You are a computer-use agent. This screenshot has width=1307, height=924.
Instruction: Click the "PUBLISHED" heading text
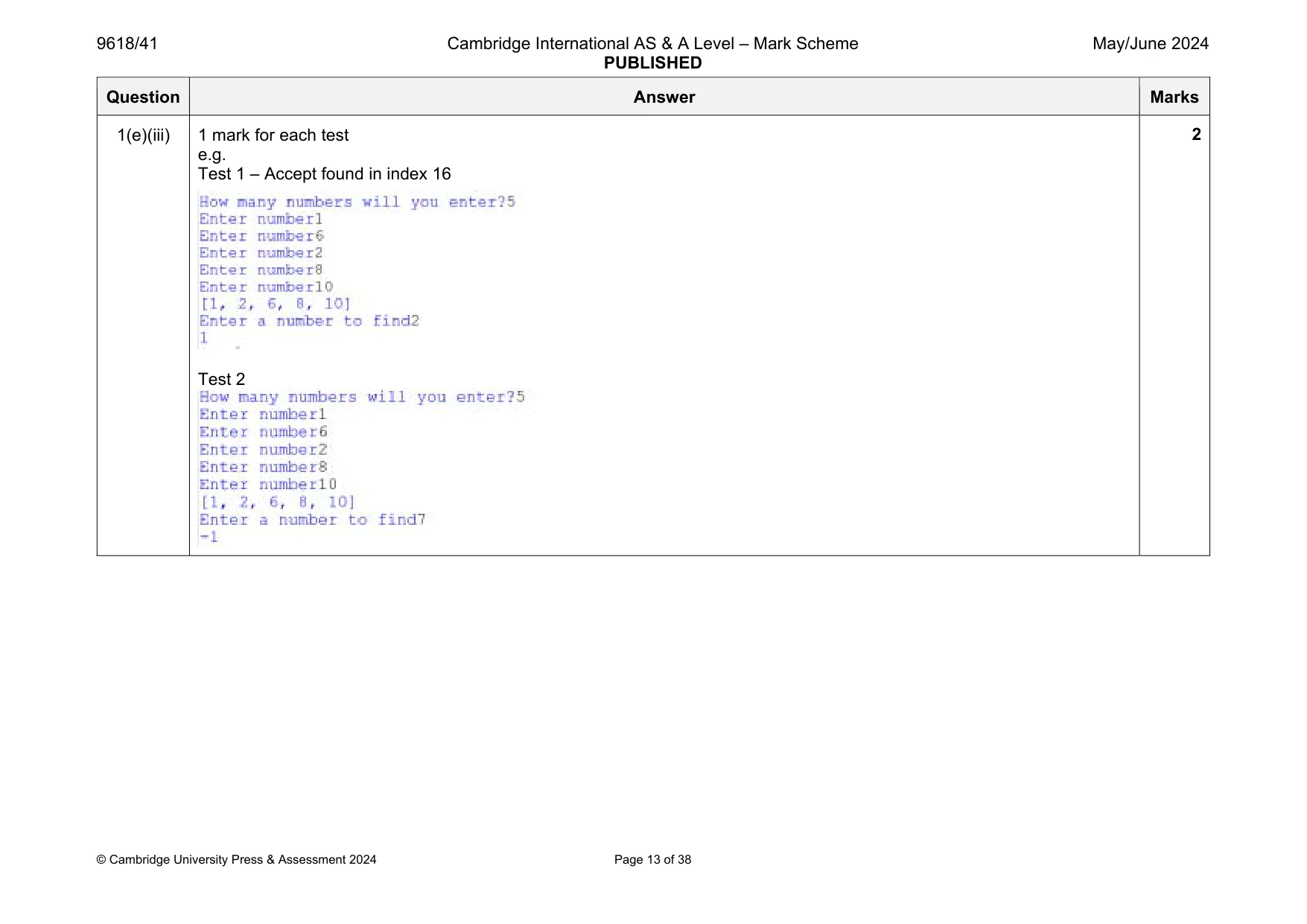652,63
